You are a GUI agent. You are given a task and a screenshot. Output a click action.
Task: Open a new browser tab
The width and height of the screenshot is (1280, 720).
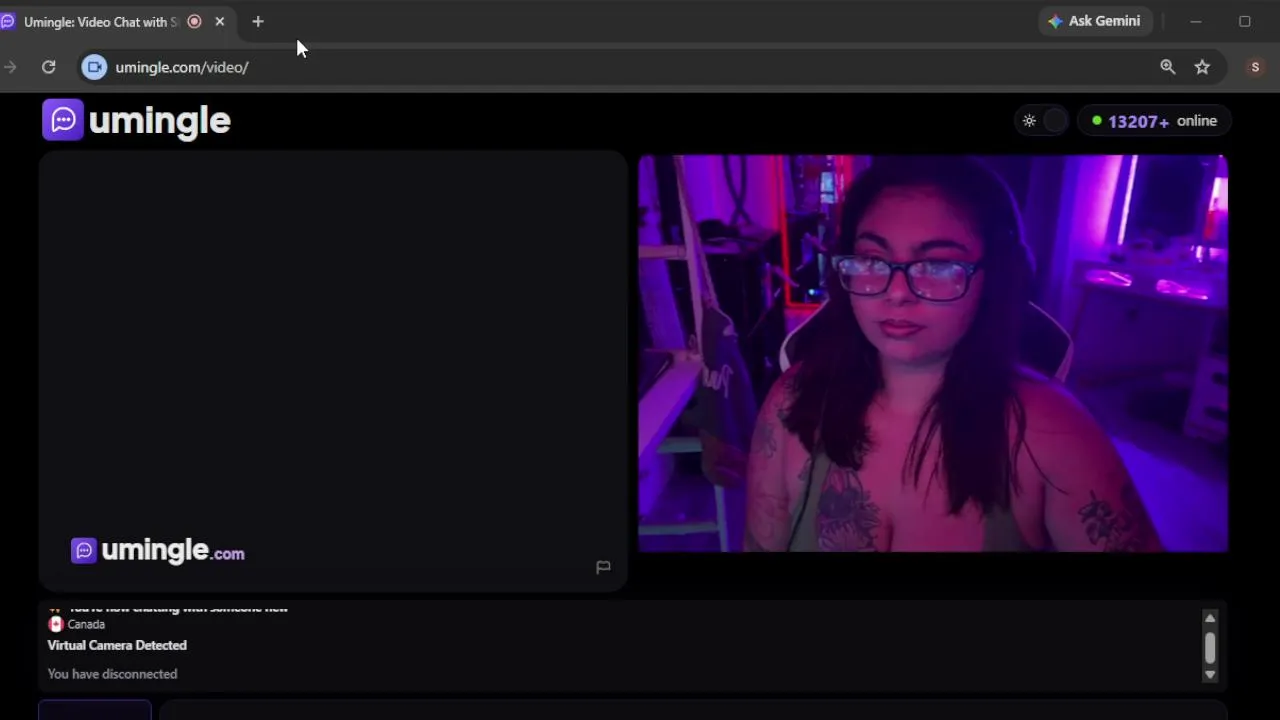coord(258,21)
